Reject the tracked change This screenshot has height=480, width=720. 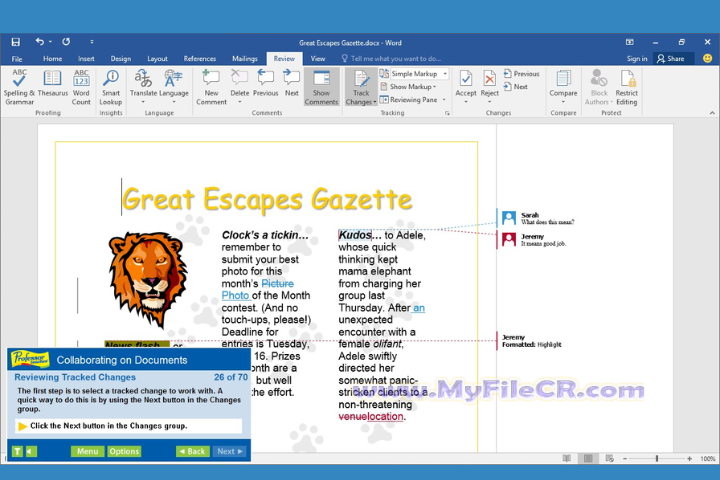pyautogui.click(x=489, y=87)
